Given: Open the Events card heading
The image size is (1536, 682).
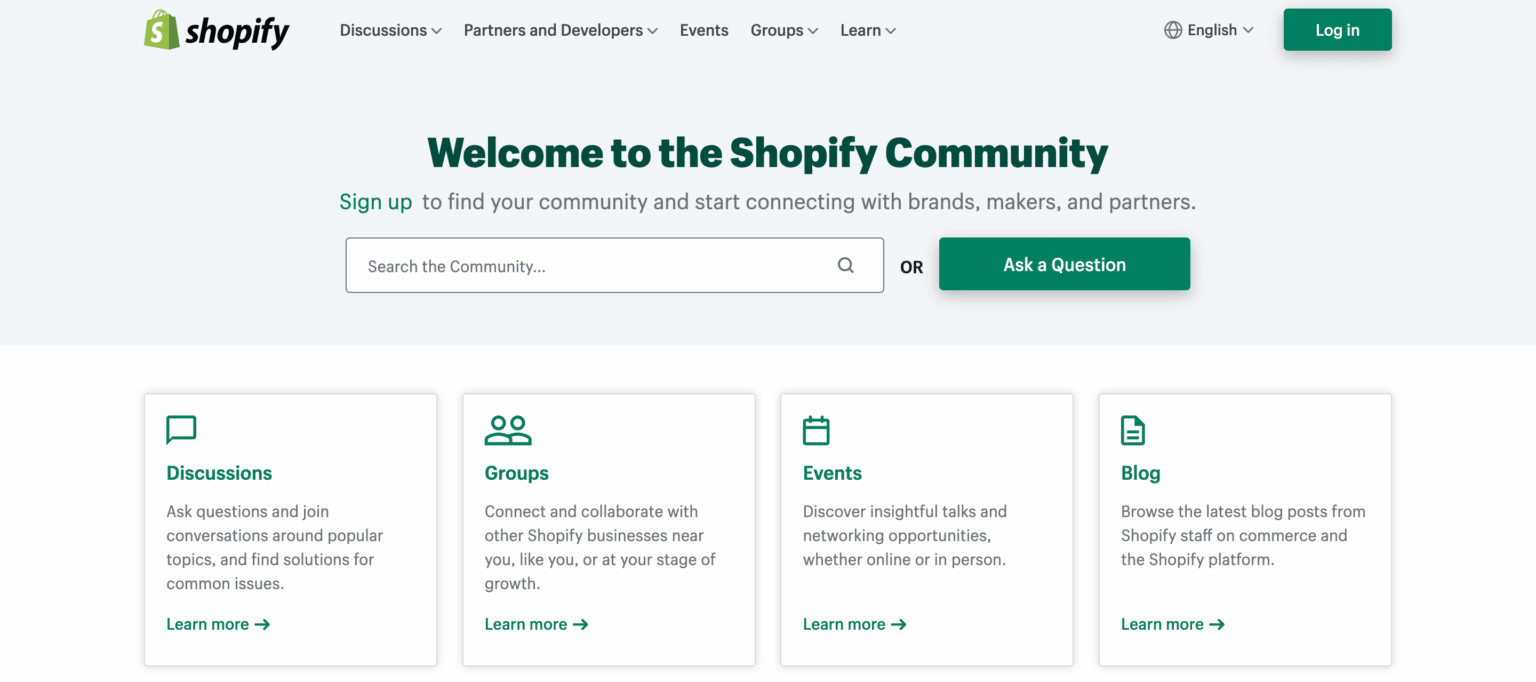Looking at the screenshot, I should click(832, 473).
